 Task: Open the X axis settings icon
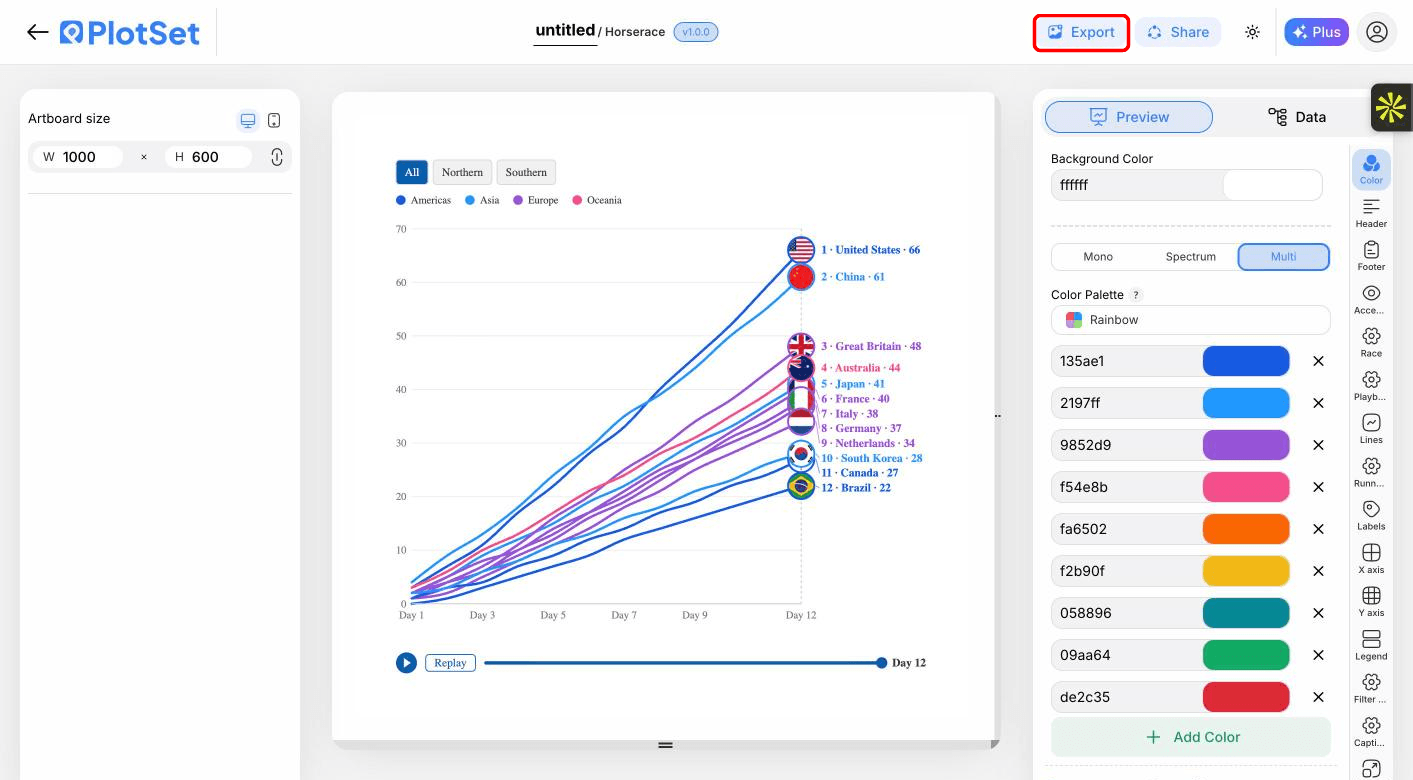click(x=1371, y=558)
